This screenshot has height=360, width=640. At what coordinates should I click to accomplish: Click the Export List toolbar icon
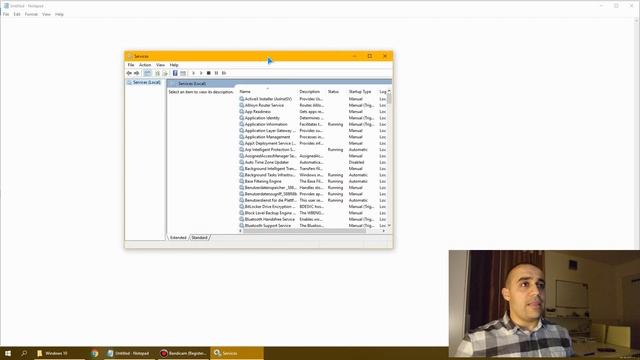pyautogui.click(x=165, y=73)
